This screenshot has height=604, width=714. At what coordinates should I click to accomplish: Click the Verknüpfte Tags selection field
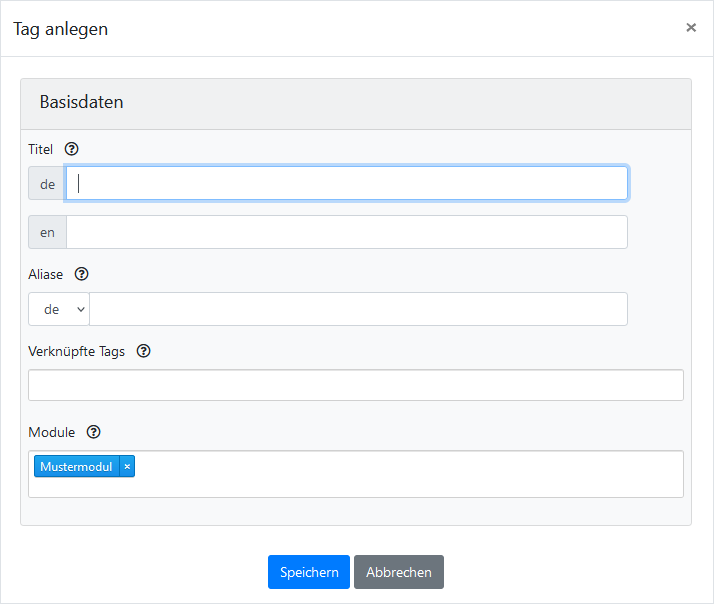click(x=355, y=385)
